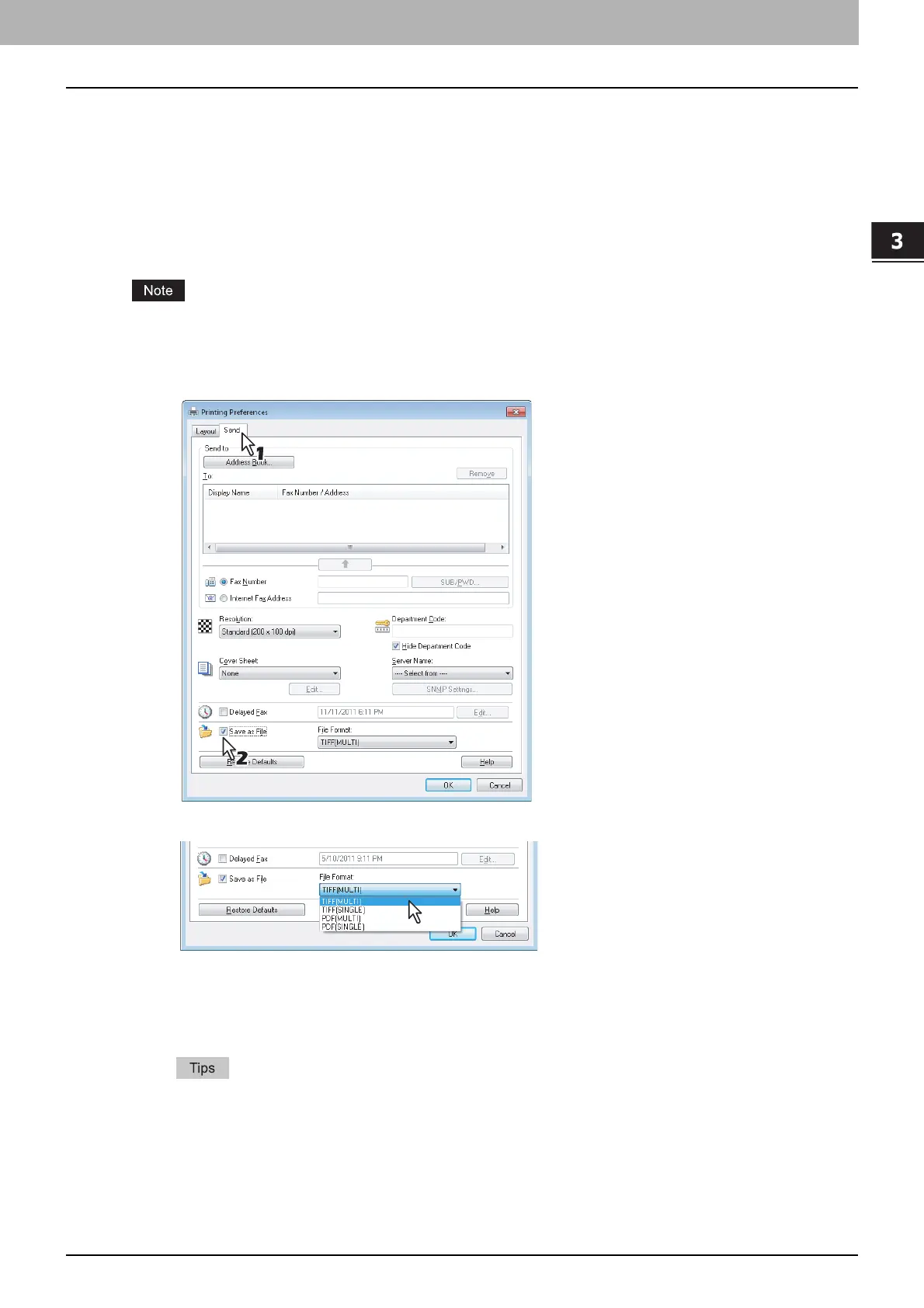Viewport: 924px width, 1308px height.
Task: Click the Edit button under Cover Sheet
Action: 314,689
